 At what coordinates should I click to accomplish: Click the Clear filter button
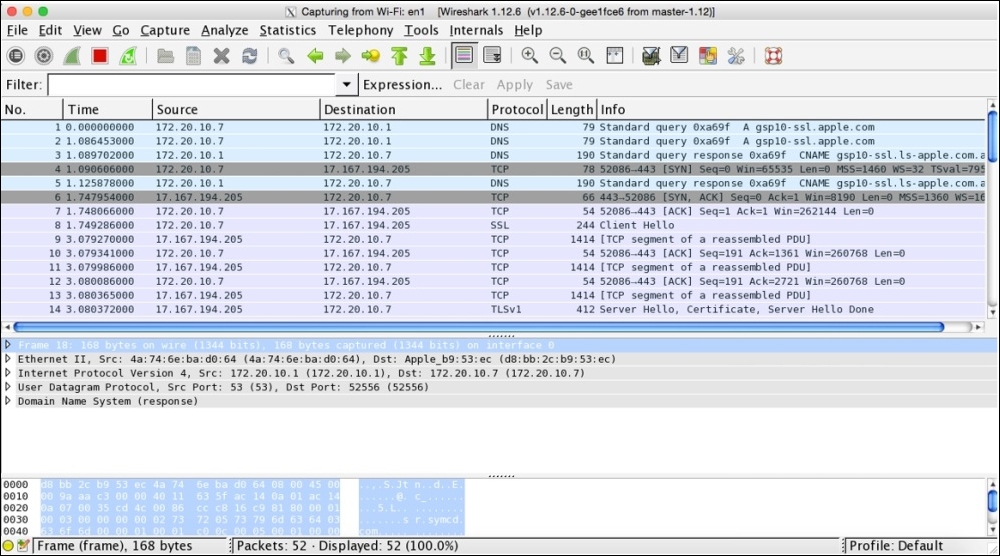(x=469, y=85)
